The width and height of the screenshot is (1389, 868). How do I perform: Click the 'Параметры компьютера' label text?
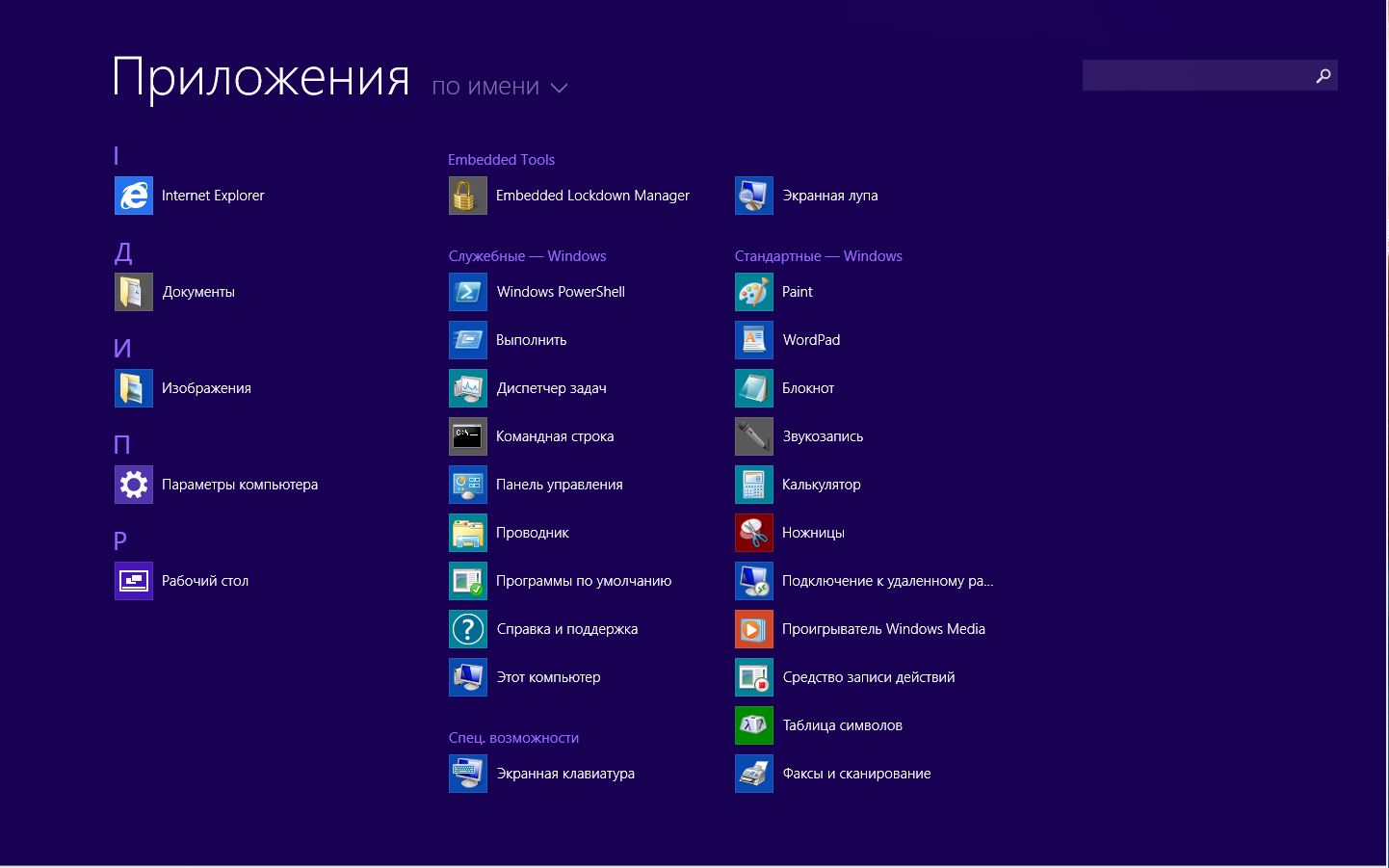click(x=240, y=485)
